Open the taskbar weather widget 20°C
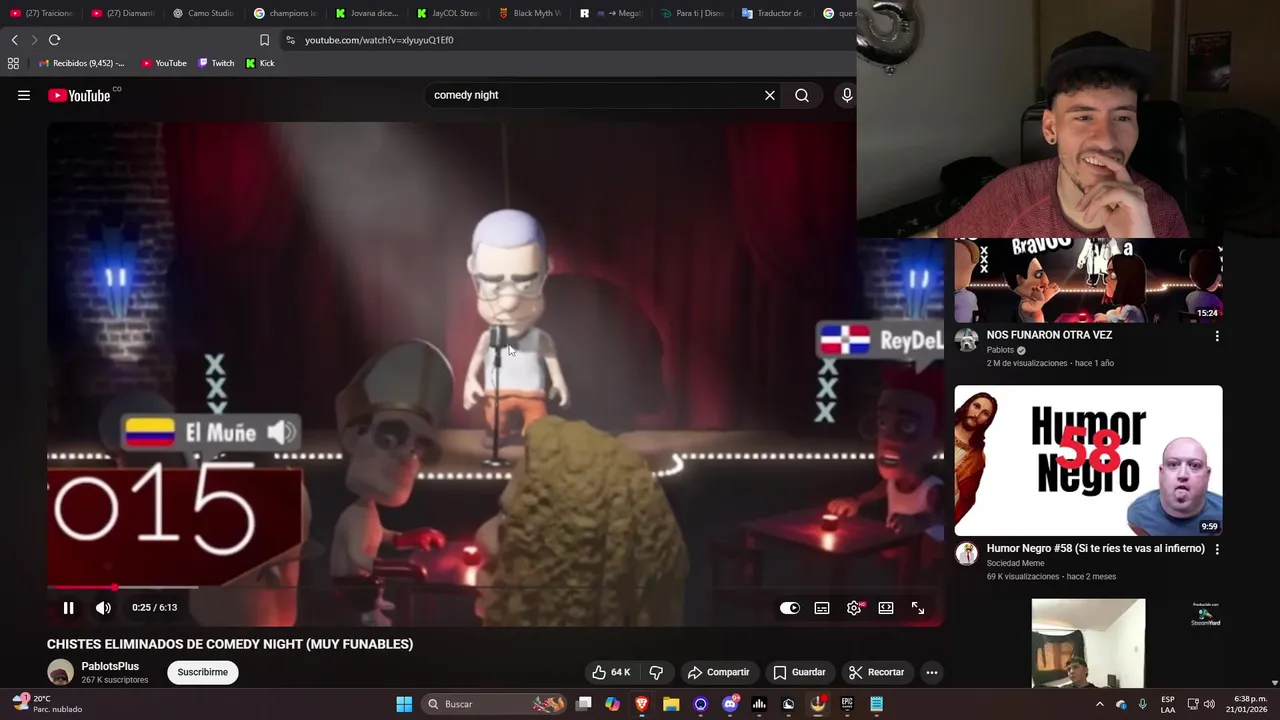This screenshot has height=720, width=1280. click(x=48, y=704)
